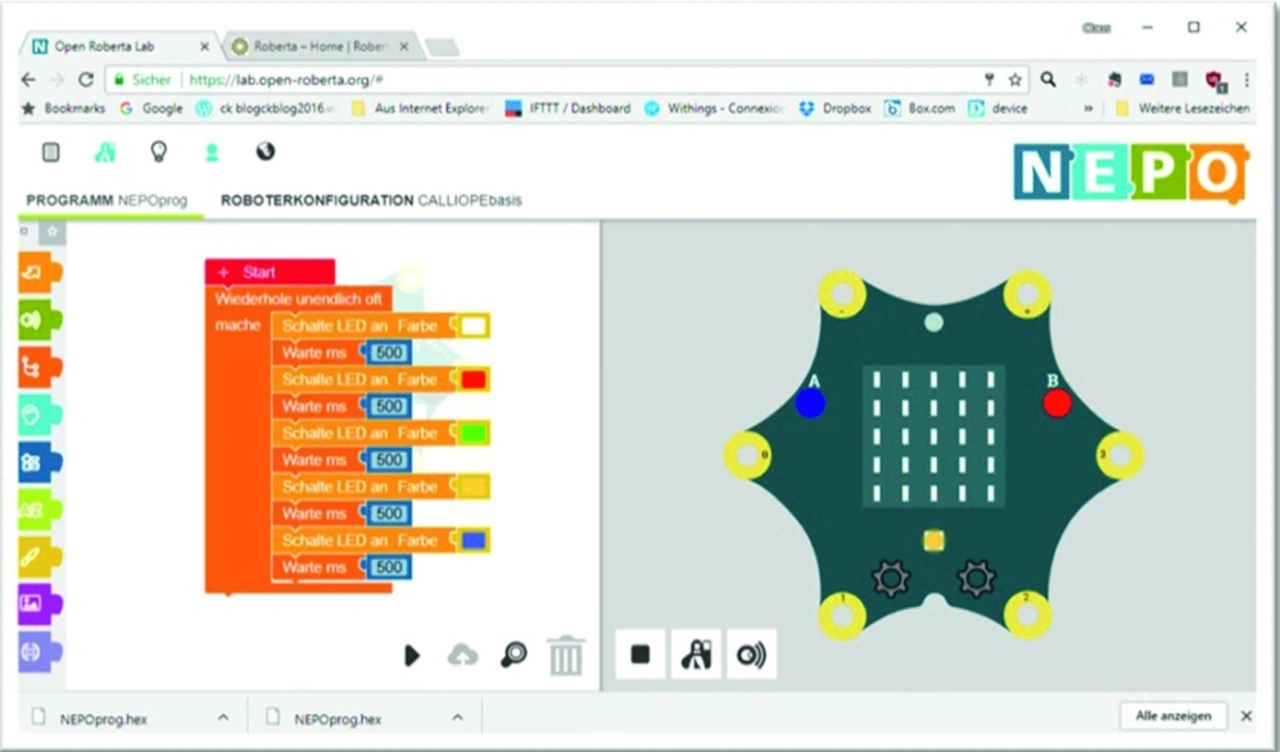Expand the first NEPOprog.hex download menu

[223, 718]
